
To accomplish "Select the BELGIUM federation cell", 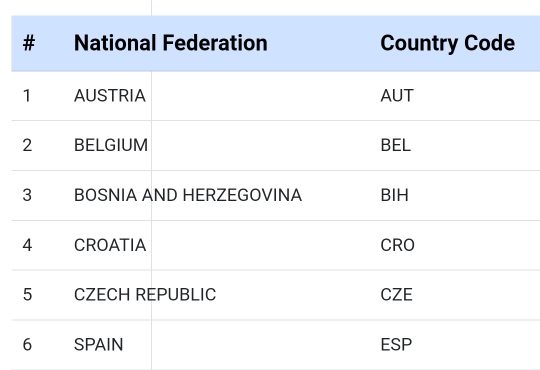I will pos(111,145).
